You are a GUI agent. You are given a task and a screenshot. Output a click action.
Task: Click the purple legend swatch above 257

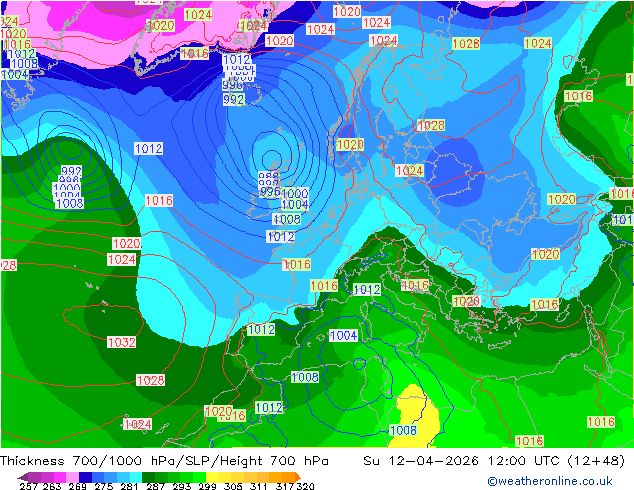coord(34,477)
